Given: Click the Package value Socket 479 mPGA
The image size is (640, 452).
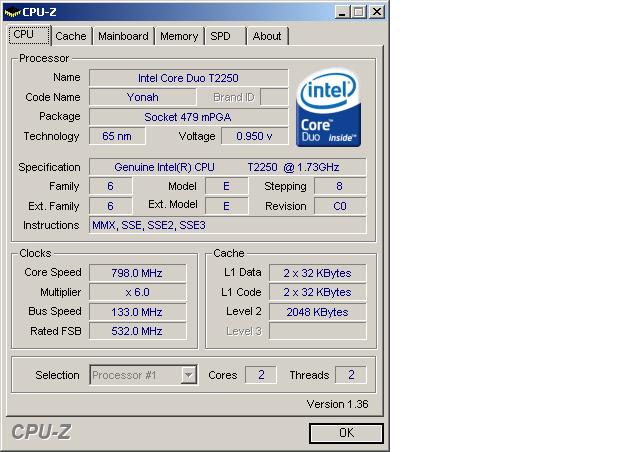Looking at the screenshot, I should coord(189,117).
